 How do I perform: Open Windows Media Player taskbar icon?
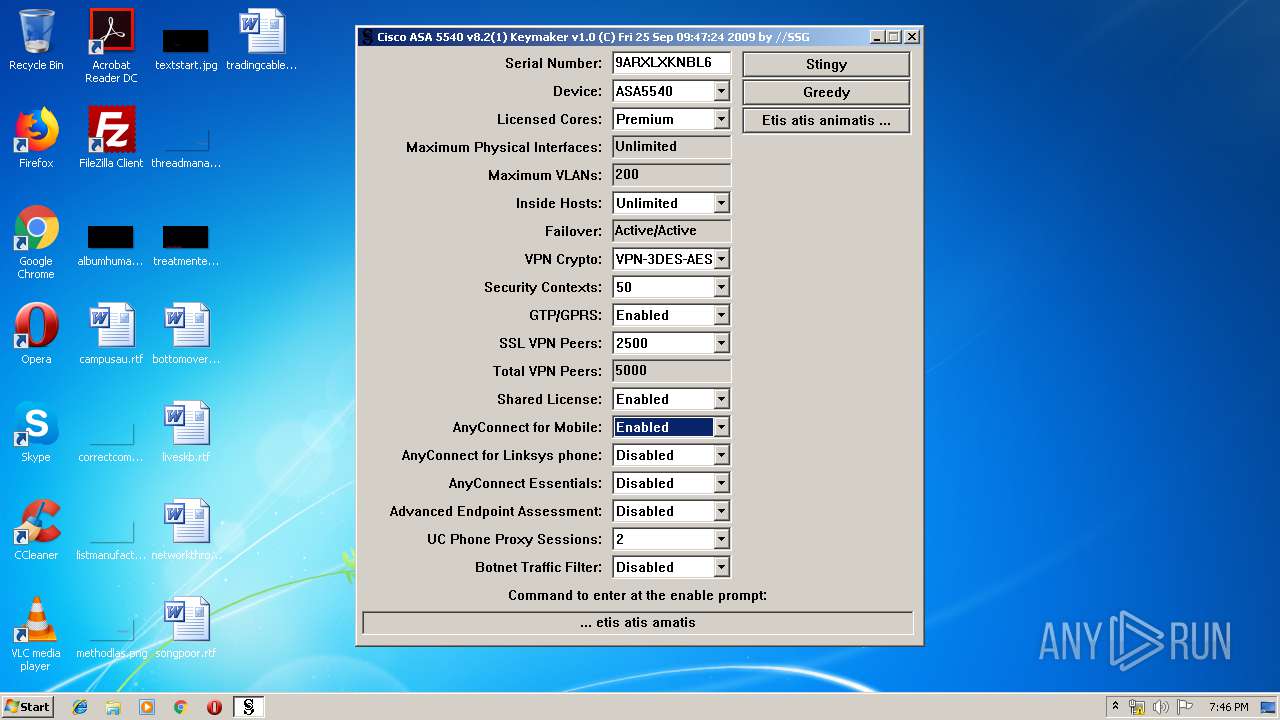point(147,707)
